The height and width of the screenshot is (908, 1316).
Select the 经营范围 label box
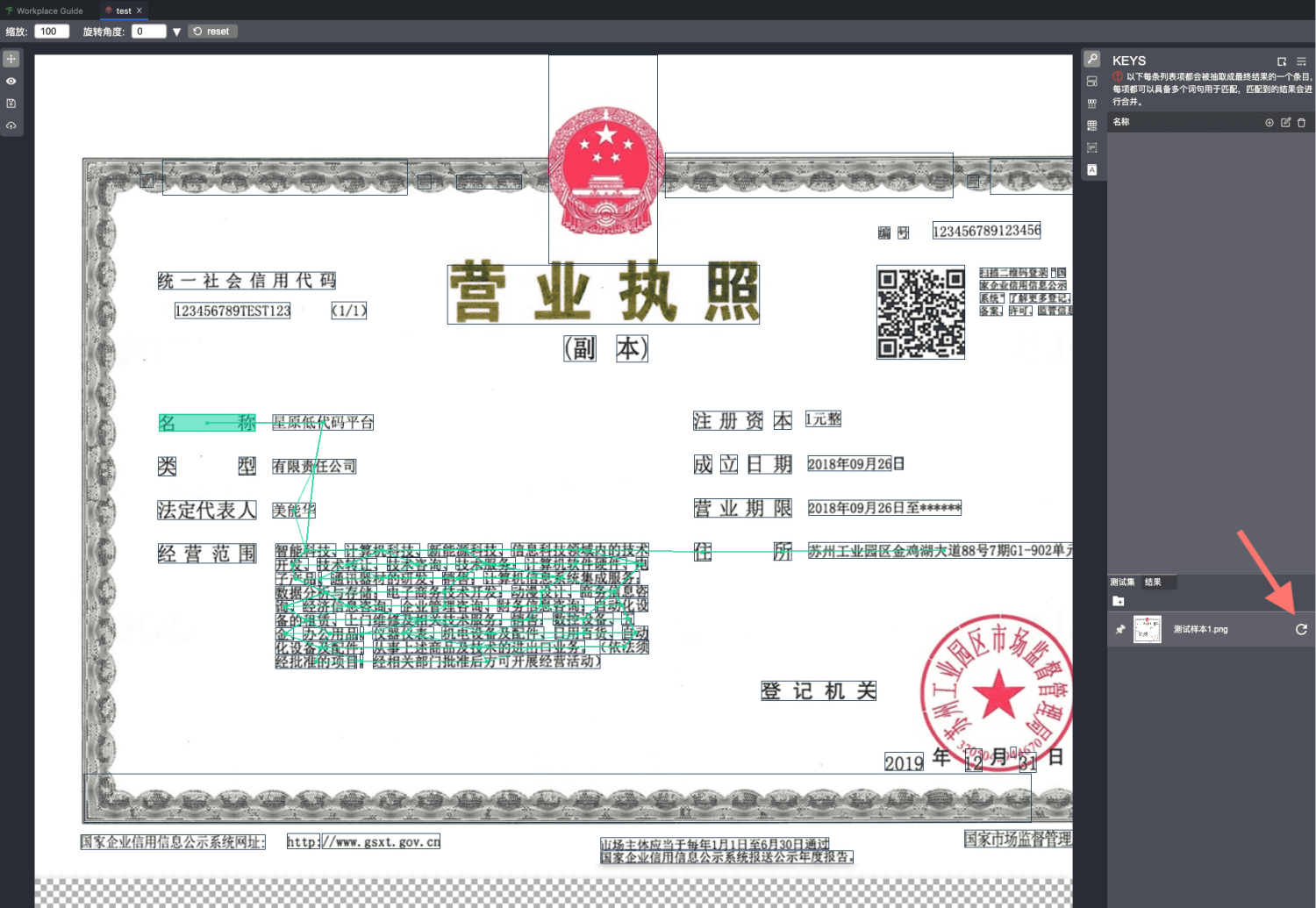pos(207,554)
